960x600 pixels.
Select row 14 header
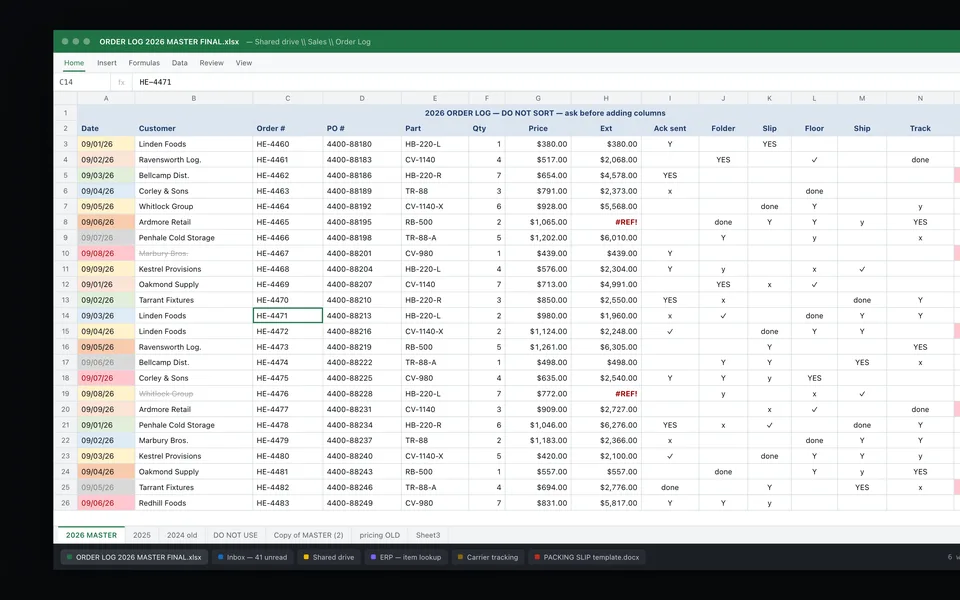click(x=66, y=316)
